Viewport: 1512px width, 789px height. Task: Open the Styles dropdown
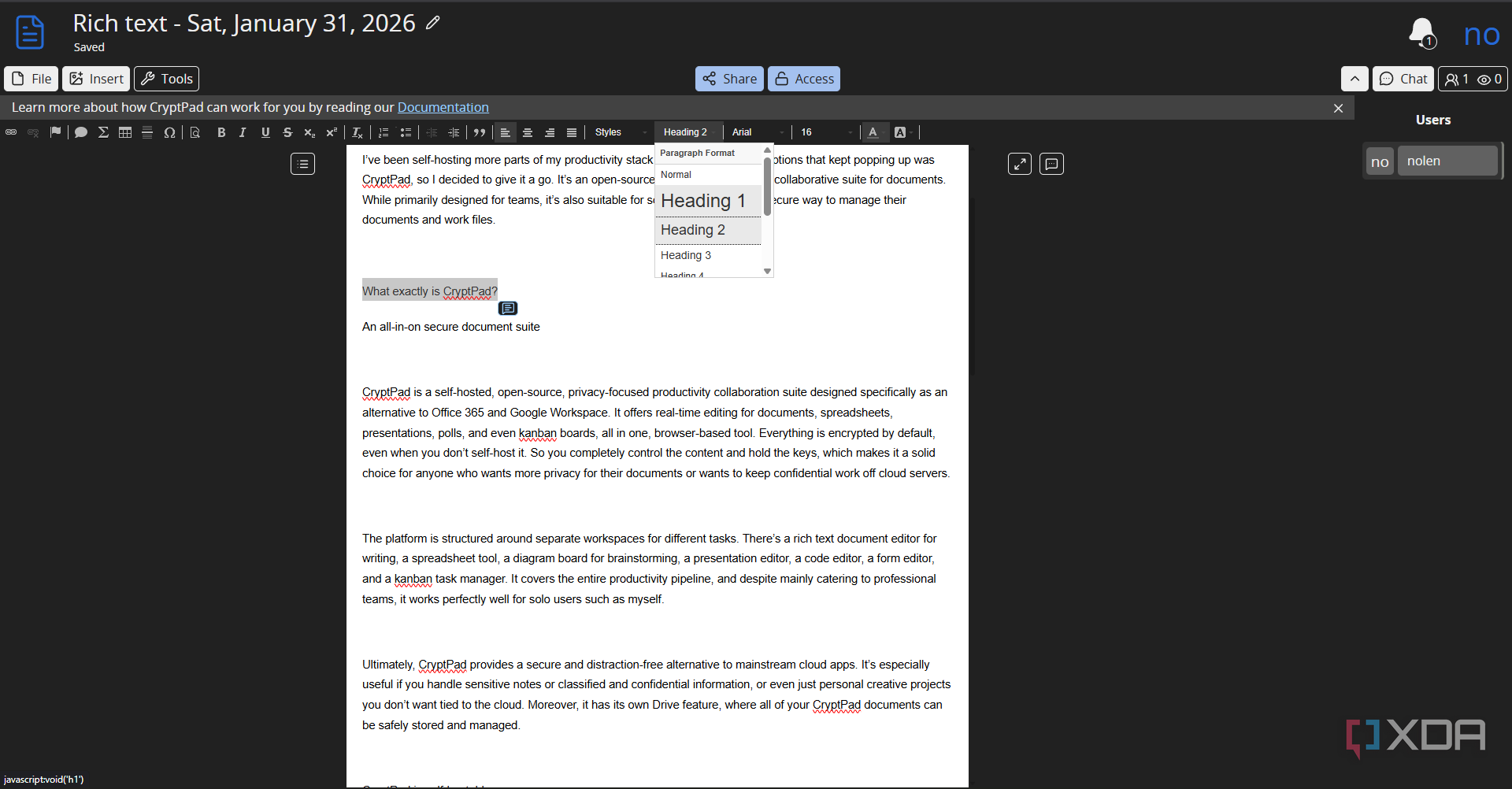(621, 132)
